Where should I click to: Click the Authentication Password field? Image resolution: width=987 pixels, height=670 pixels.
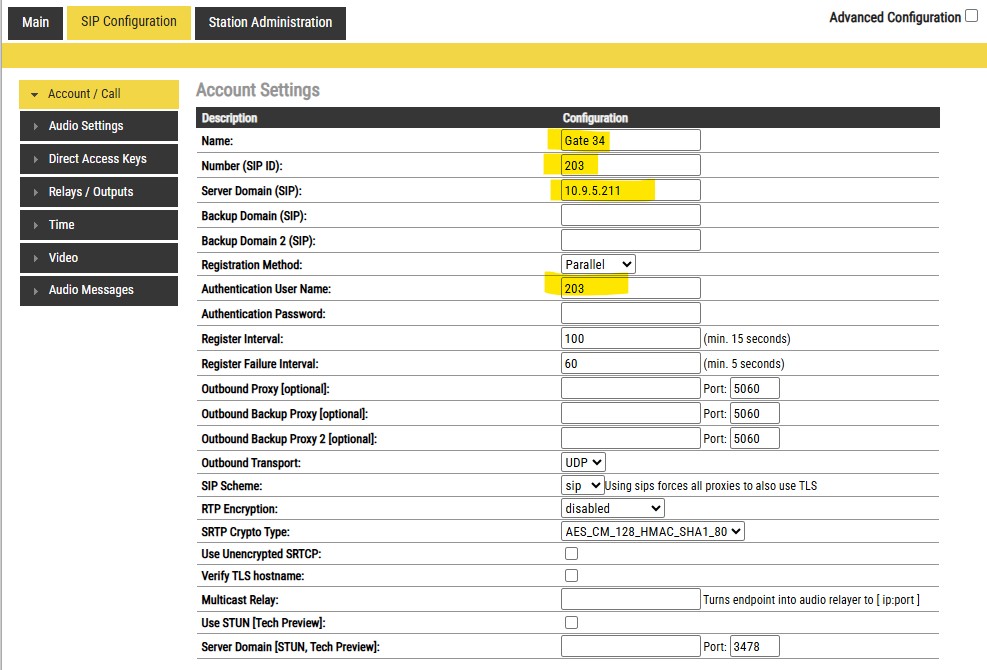[x=630, y=314]
